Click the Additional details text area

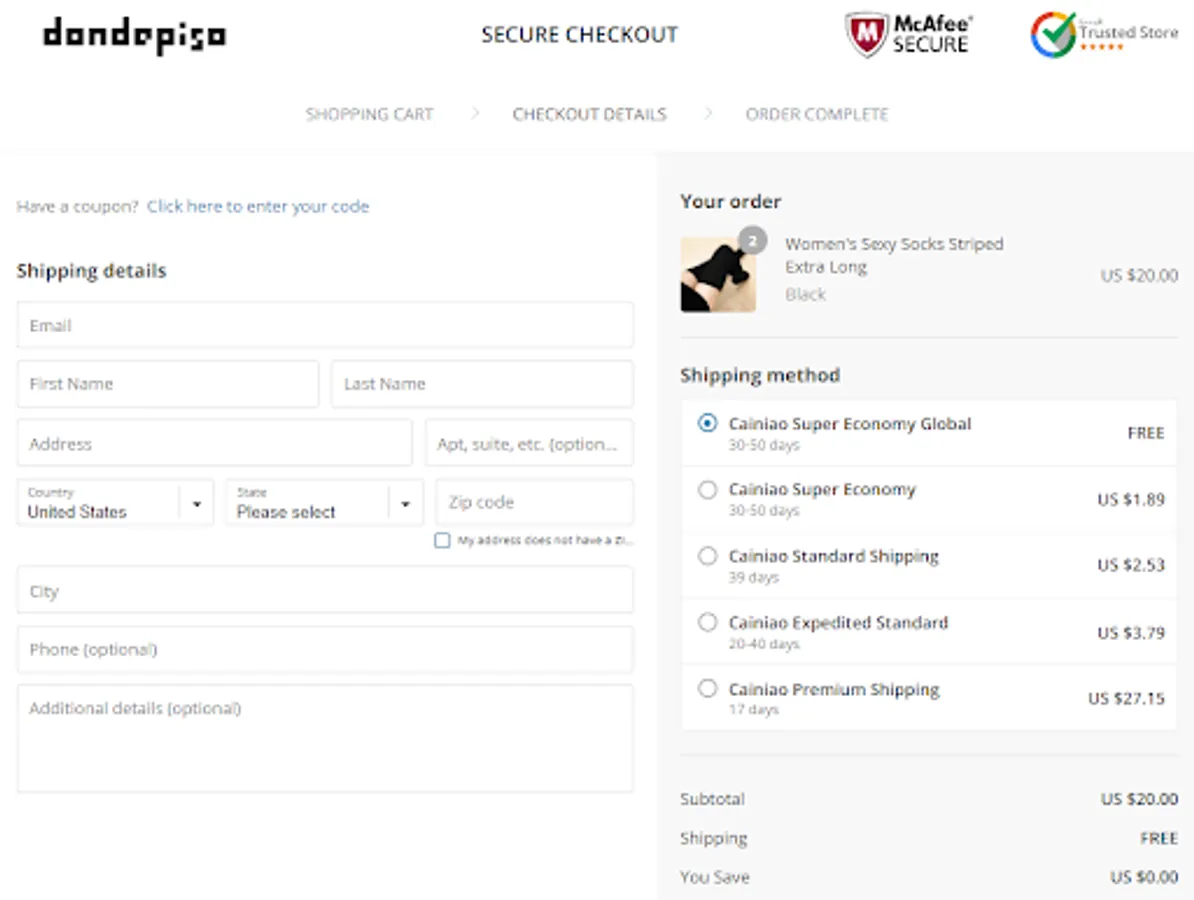click(325, 738)
